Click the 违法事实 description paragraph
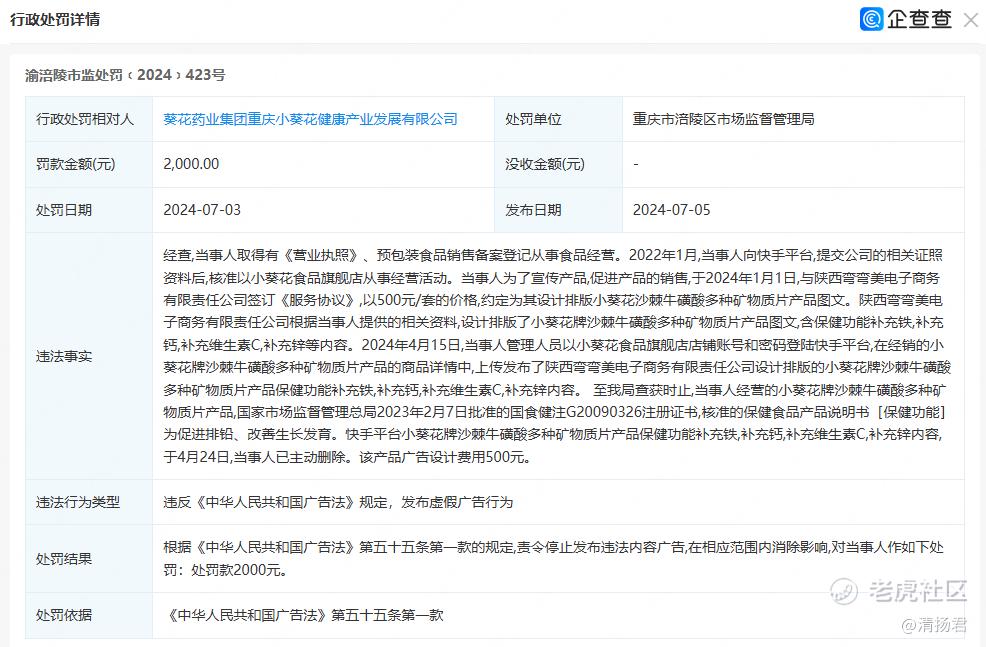 click(x=557, y=356)
